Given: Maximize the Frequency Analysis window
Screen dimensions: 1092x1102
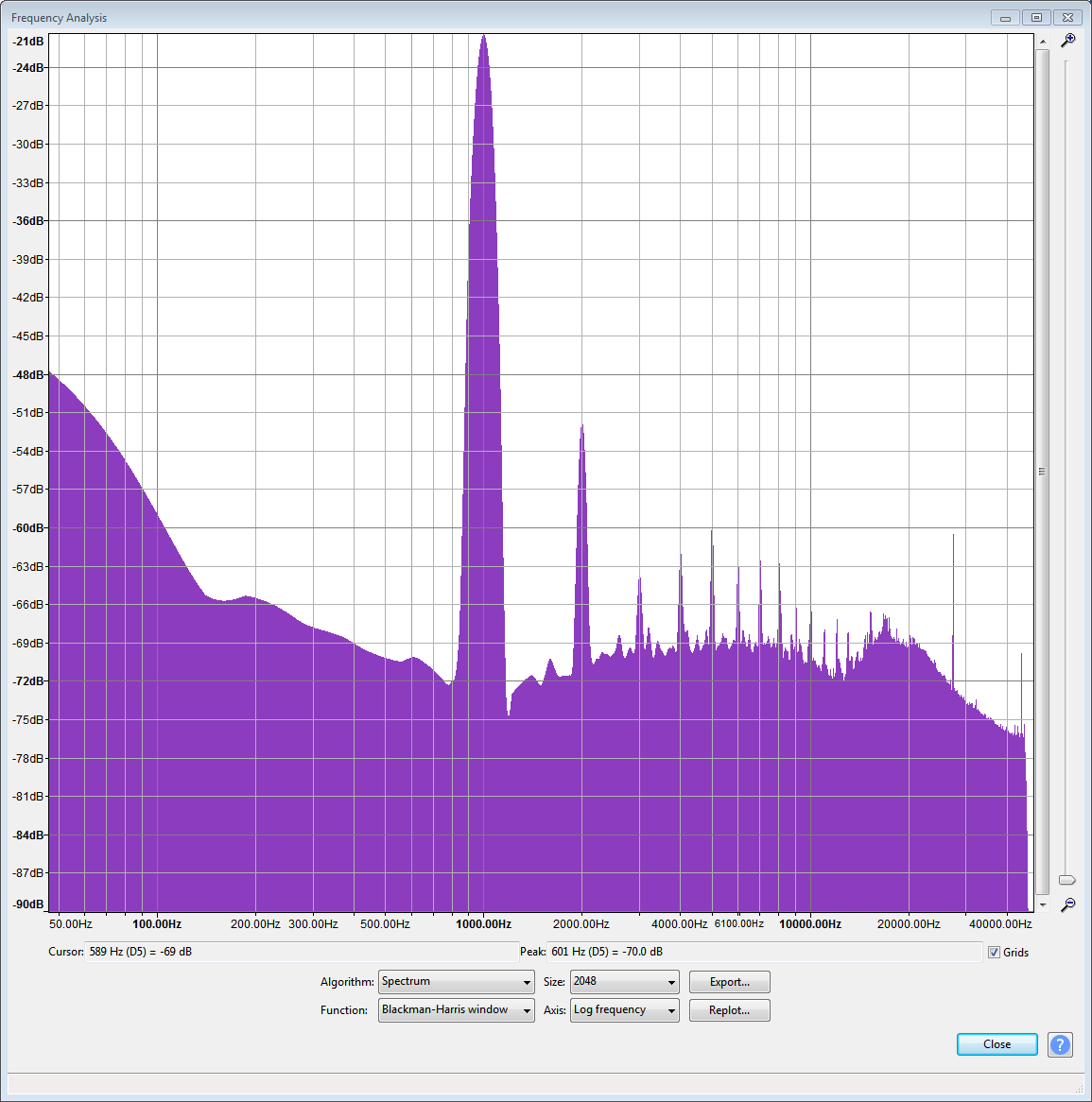Looking at the screenshot, I should click(x=1036, y=18).
